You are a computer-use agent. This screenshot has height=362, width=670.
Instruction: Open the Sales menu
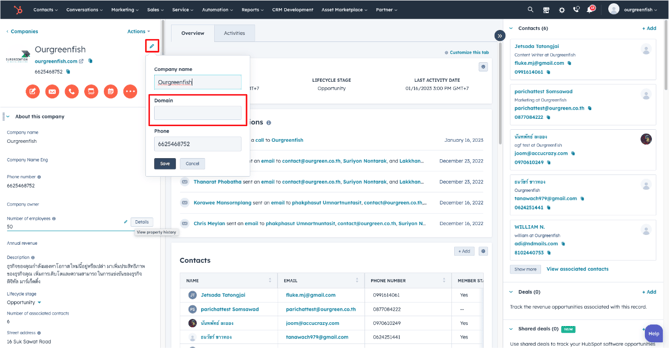pyautogui.click(x=156, y=10)
